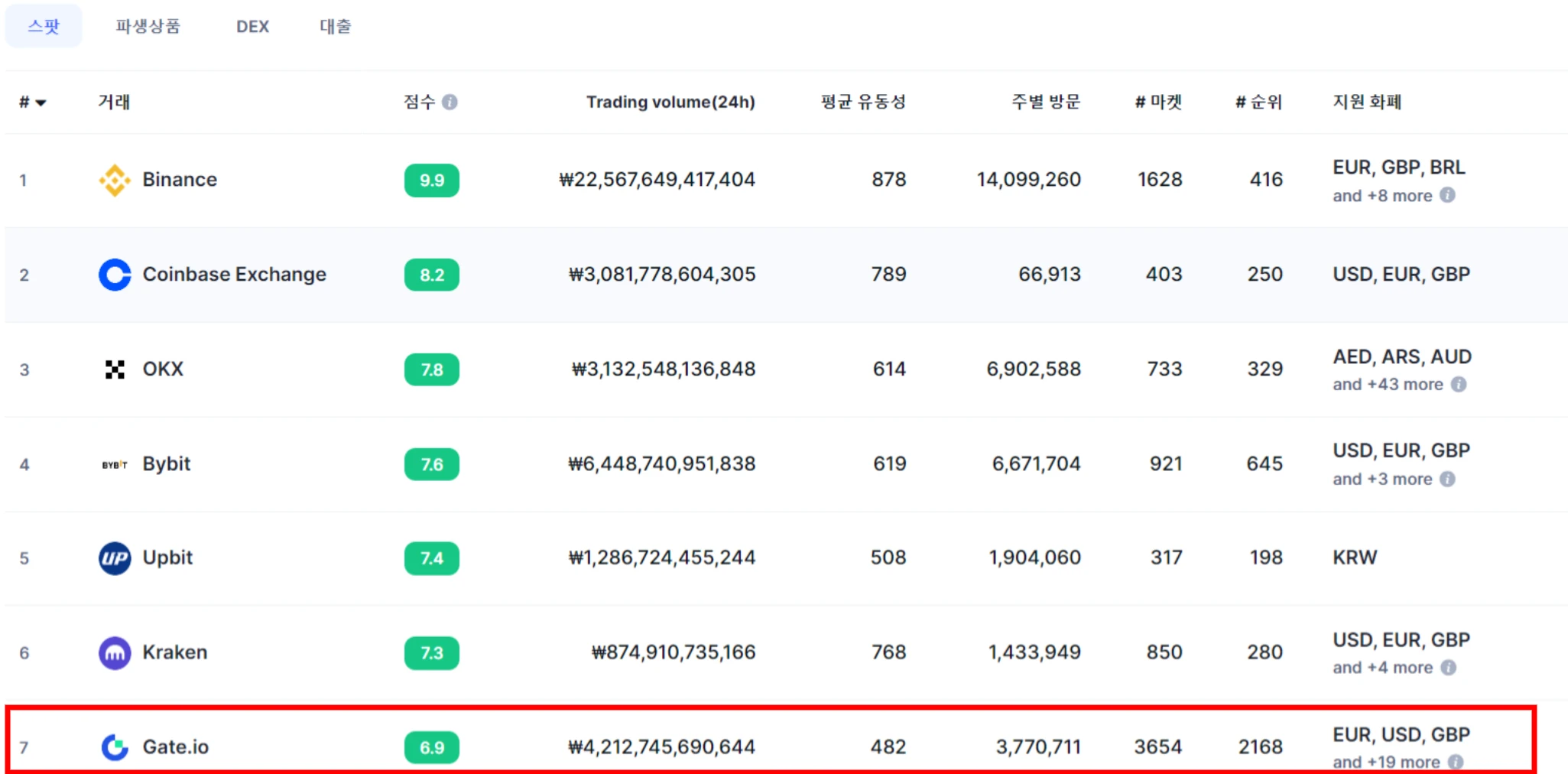The height and width of the screenshot is (774, 1568).
Task: Switch to the 파생상품 tab
Action: [x=148, y=26]
